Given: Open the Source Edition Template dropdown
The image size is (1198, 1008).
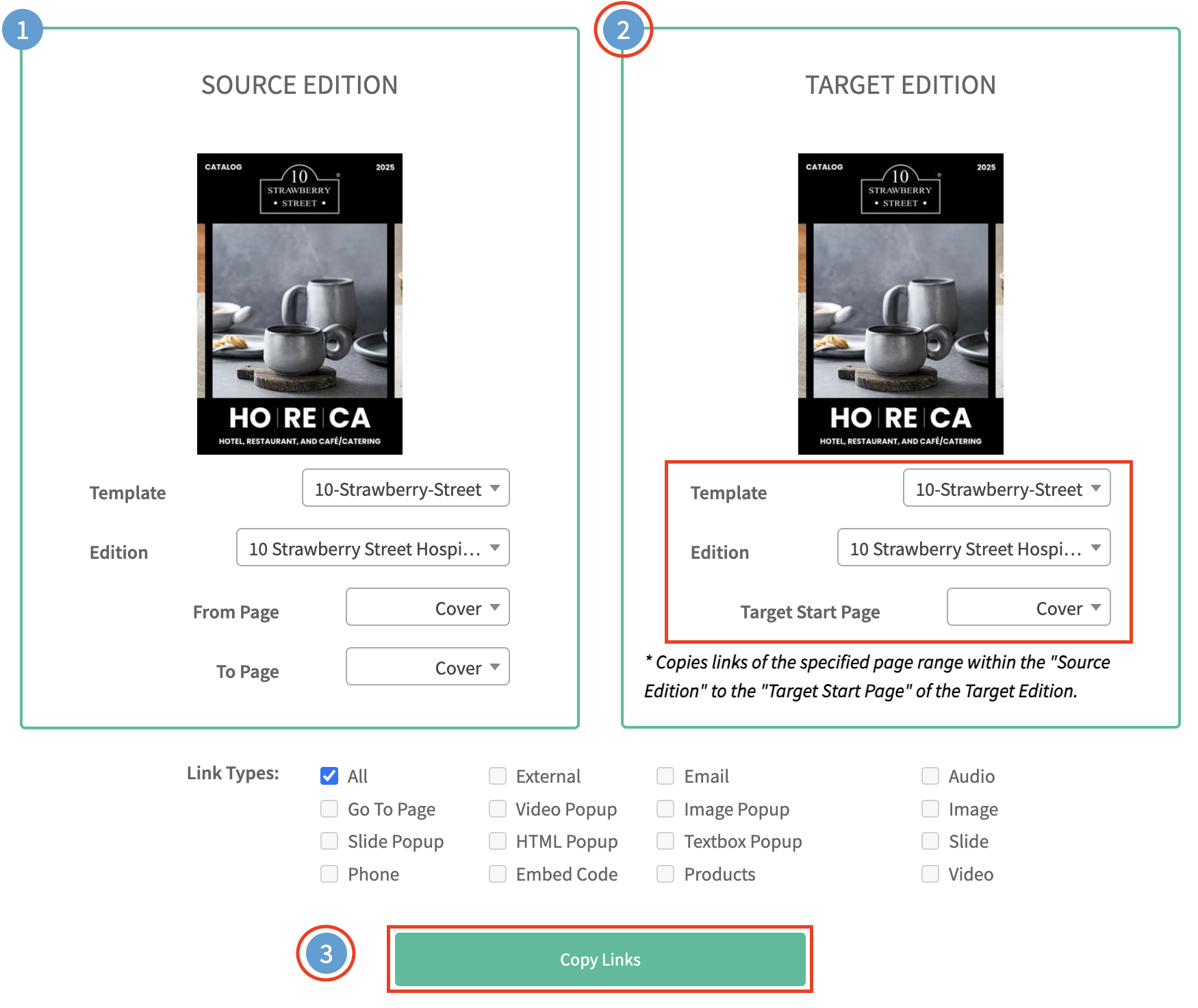Looking at the screenshot, I should click(406, 488).
